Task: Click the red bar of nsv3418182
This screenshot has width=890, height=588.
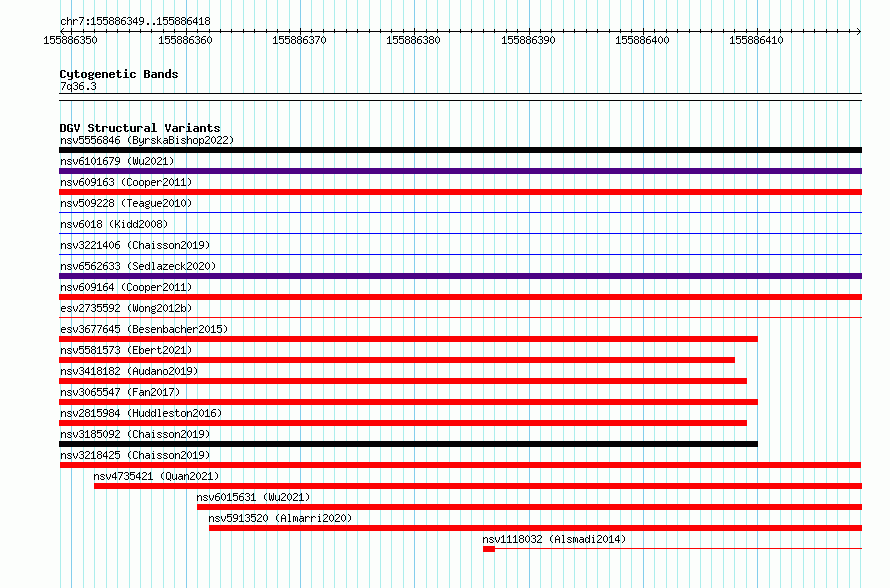Action: point(403,381)
